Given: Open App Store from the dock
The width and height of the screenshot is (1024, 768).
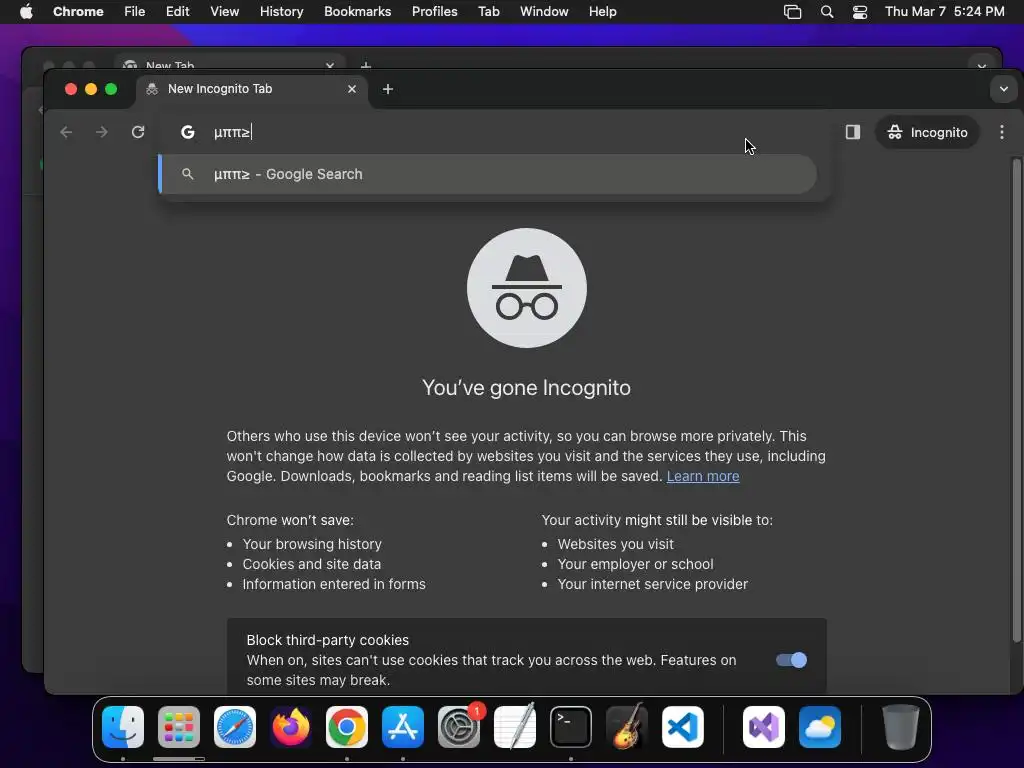Looking at the screenshot, I should (403, 727).
